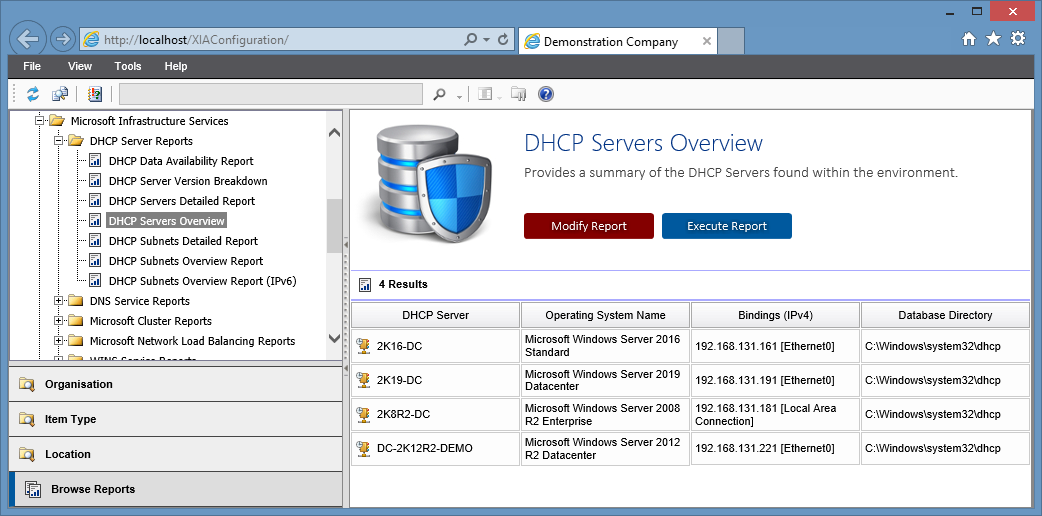Expand the DNS Service Reports folder
The width and height of the screenshot is (1042, 516).
(58, 301)
